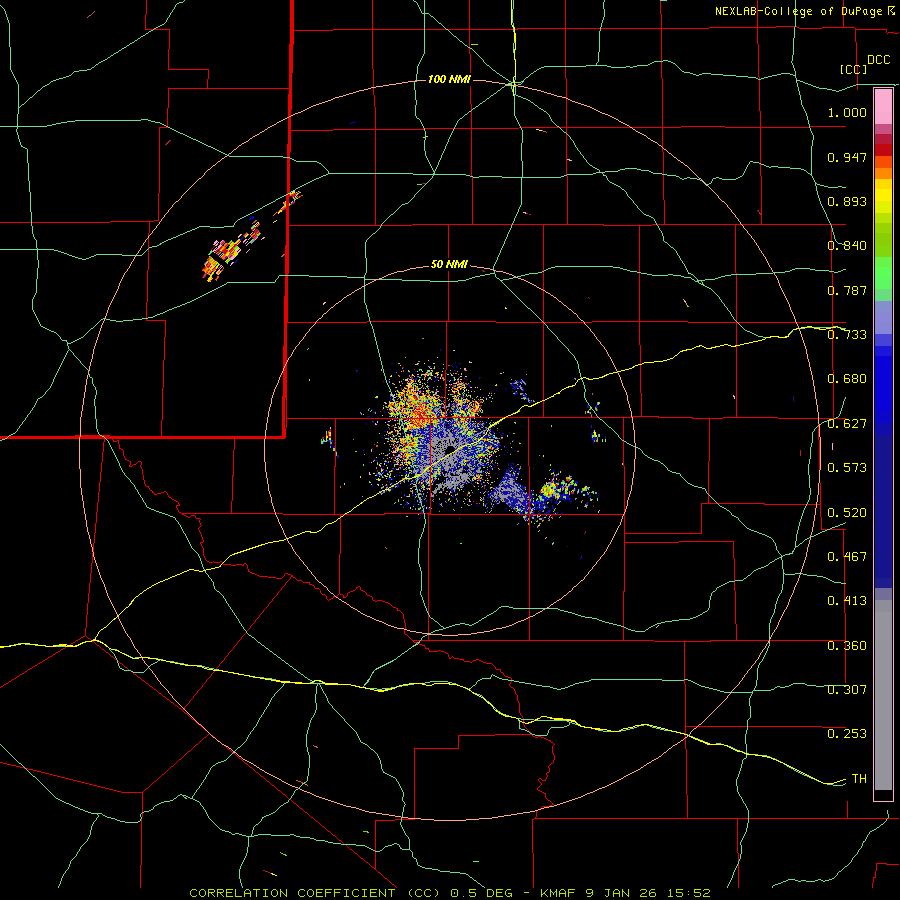Click the 0.787 legend value
The image size is (900, 900).
coord(847,290)
